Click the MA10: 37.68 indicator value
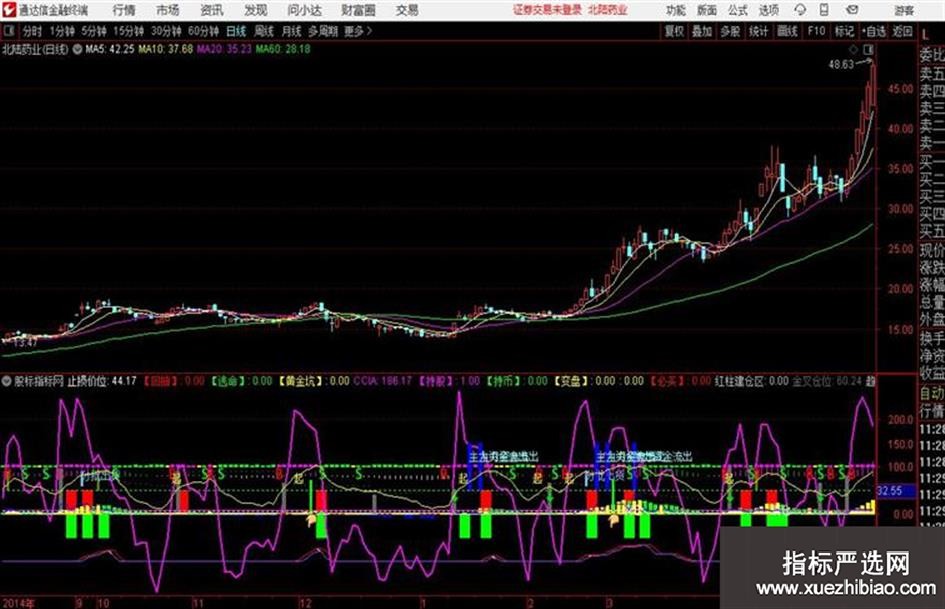Image resolution: width=945 pixels, height=609 pixels. point(166,49)
